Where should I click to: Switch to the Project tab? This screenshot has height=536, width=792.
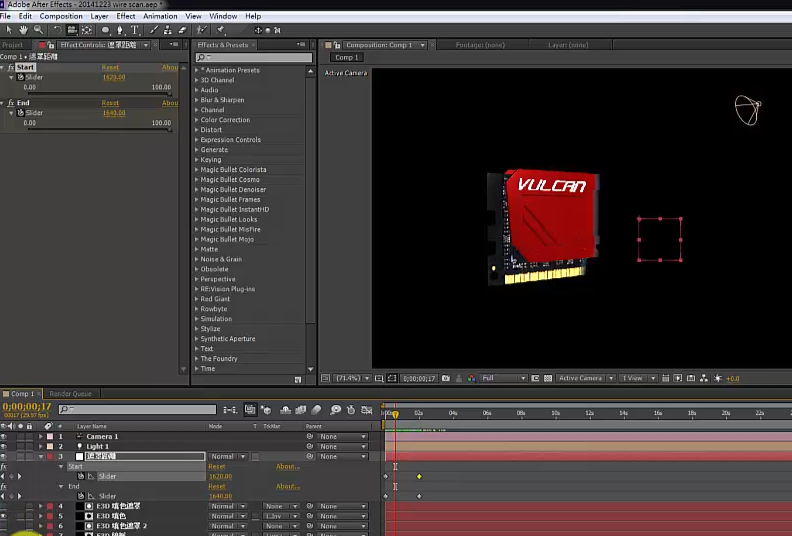(13, 45)
